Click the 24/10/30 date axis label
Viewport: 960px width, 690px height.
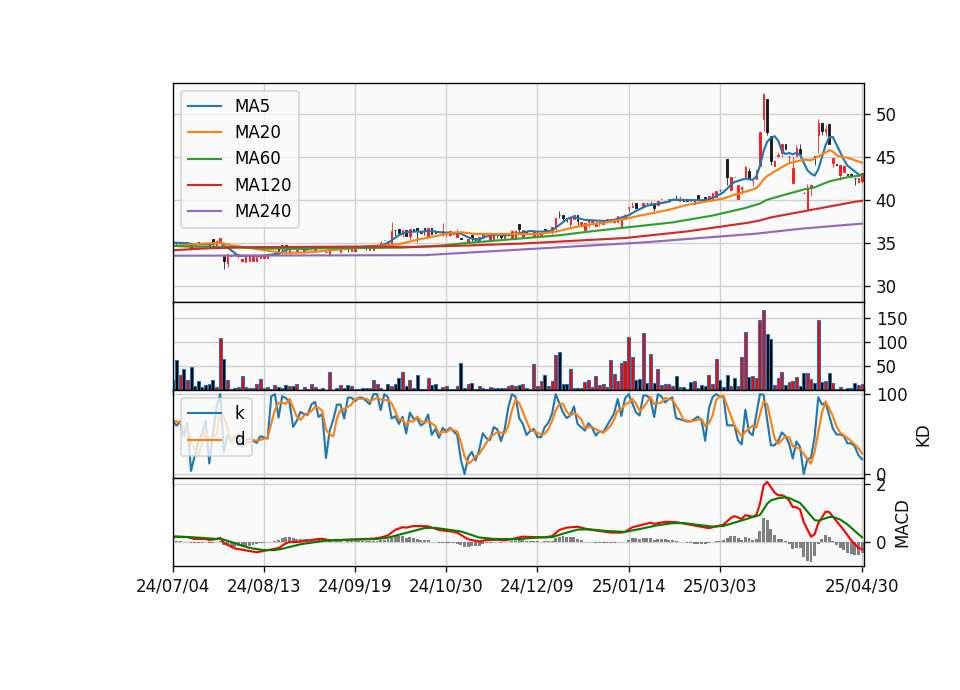coord(446,586)
